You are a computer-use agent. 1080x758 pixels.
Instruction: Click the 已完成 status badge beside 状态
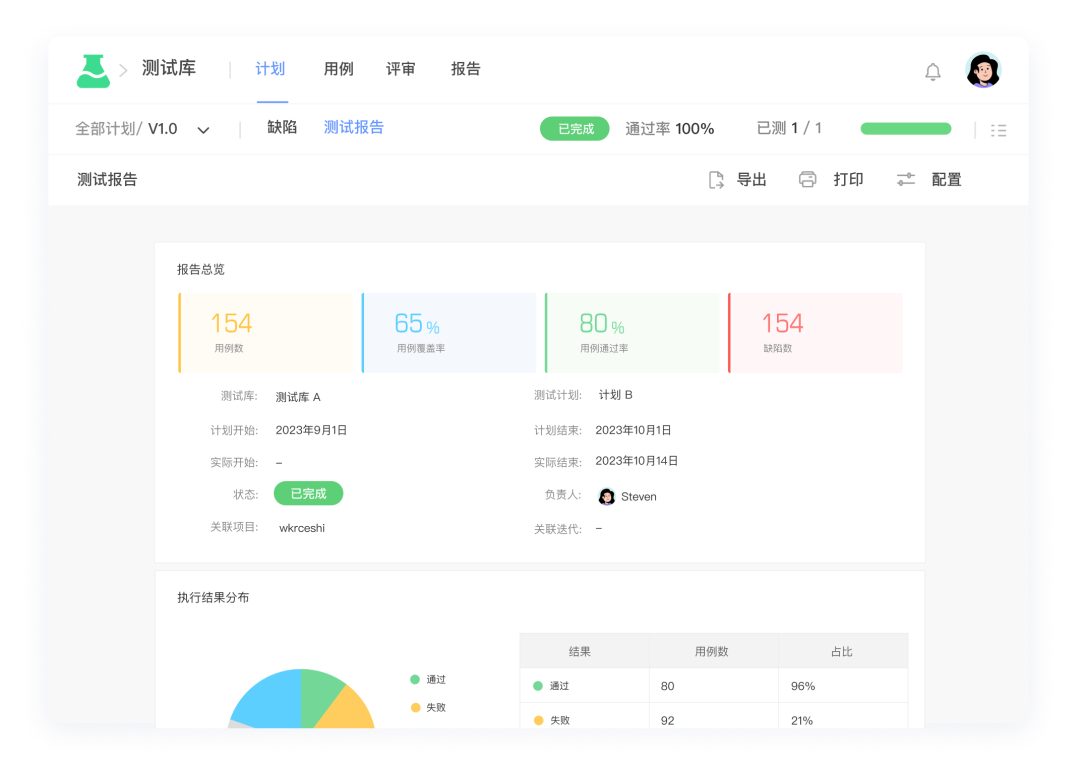tap(309, 494)
